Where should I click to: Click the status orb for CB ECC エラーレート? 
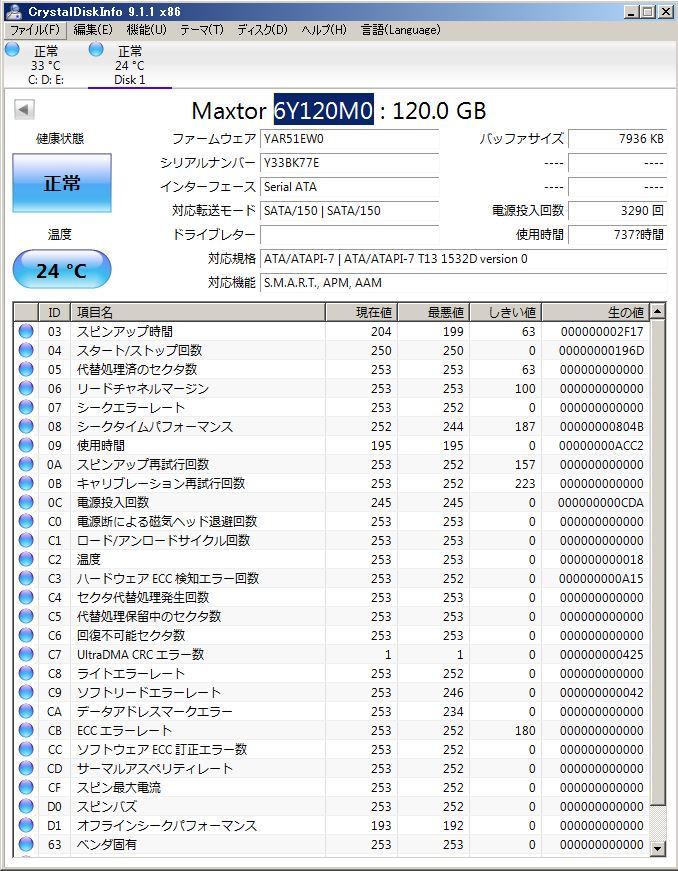point(26,730)
